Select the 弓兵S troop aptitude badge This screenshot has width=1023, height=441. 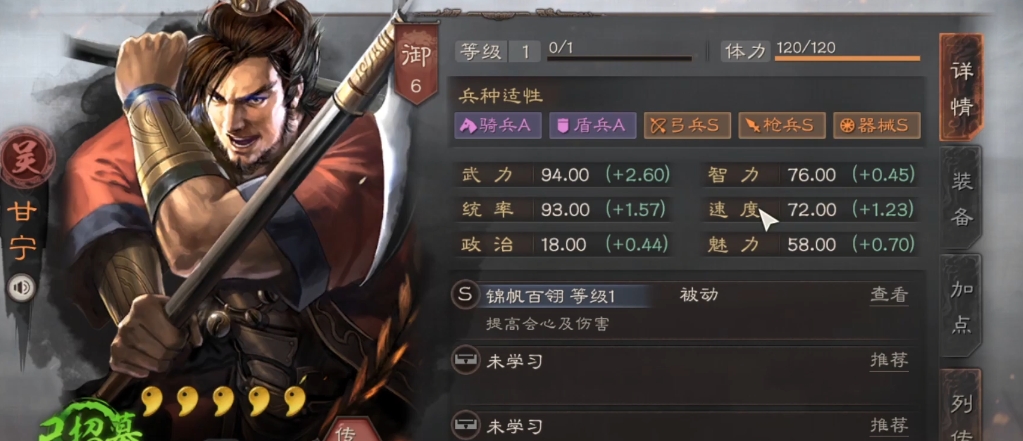tap(687, 125)
